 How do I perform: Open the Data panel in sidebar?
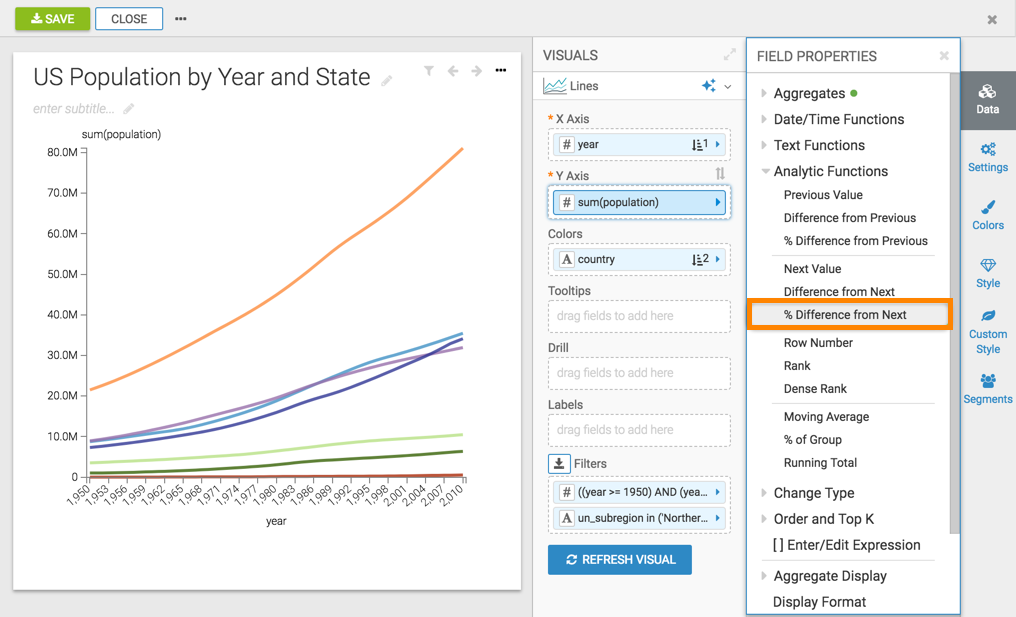pyautogui.click(x=987, y=99)
